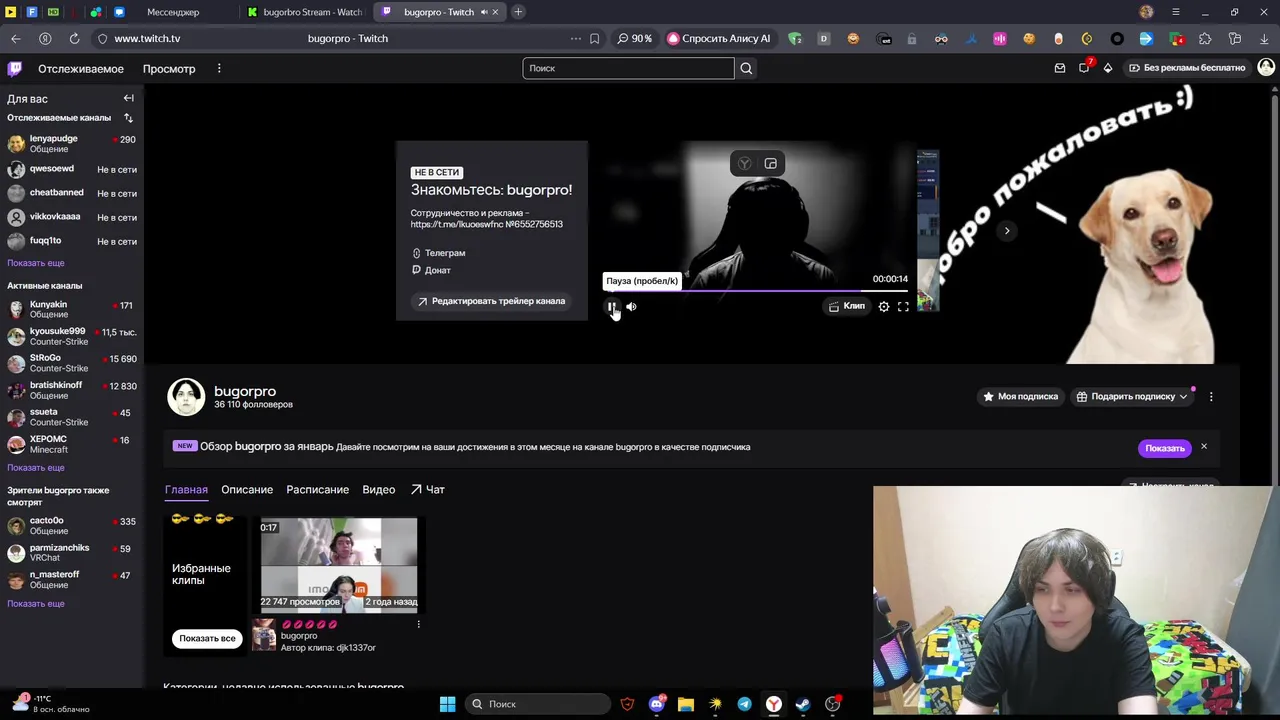
Task: Open fuqq1to channel in sidebar
Action: click(72, 241)
